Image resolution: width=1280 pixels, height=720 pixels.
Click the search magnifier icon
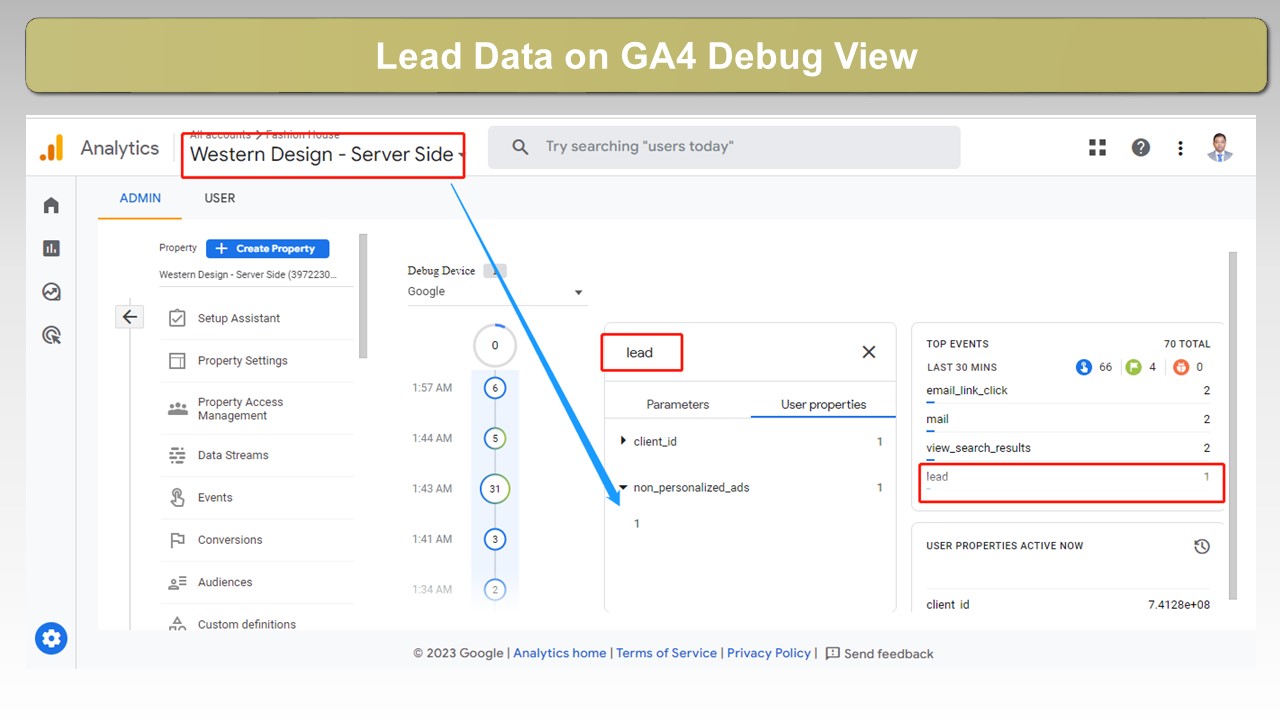coord(520,147)
